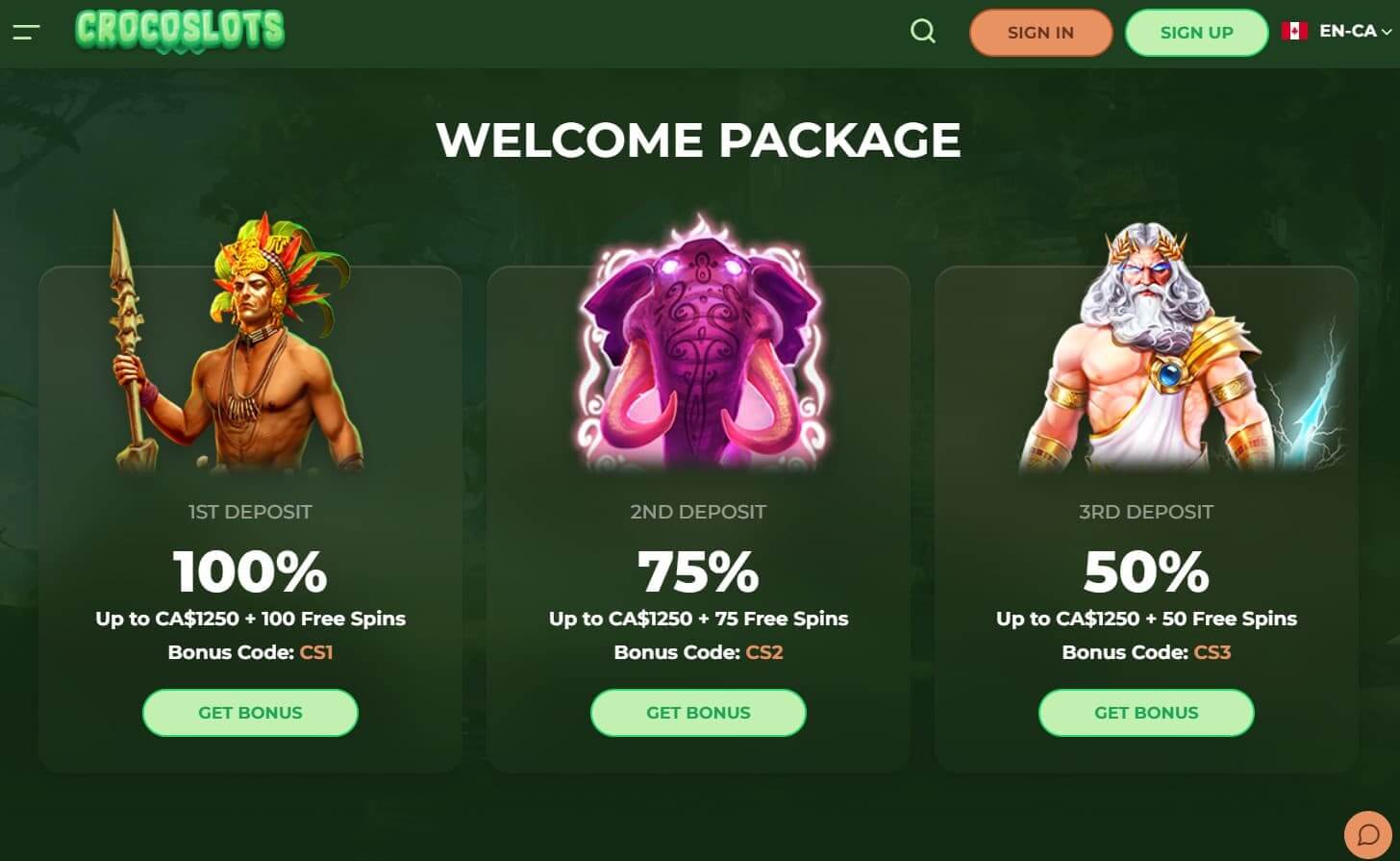The height and width of the screenshot is (861, 1400).
Task: Click the chevron next to EN-CA
Action: tap(1386, 33)
